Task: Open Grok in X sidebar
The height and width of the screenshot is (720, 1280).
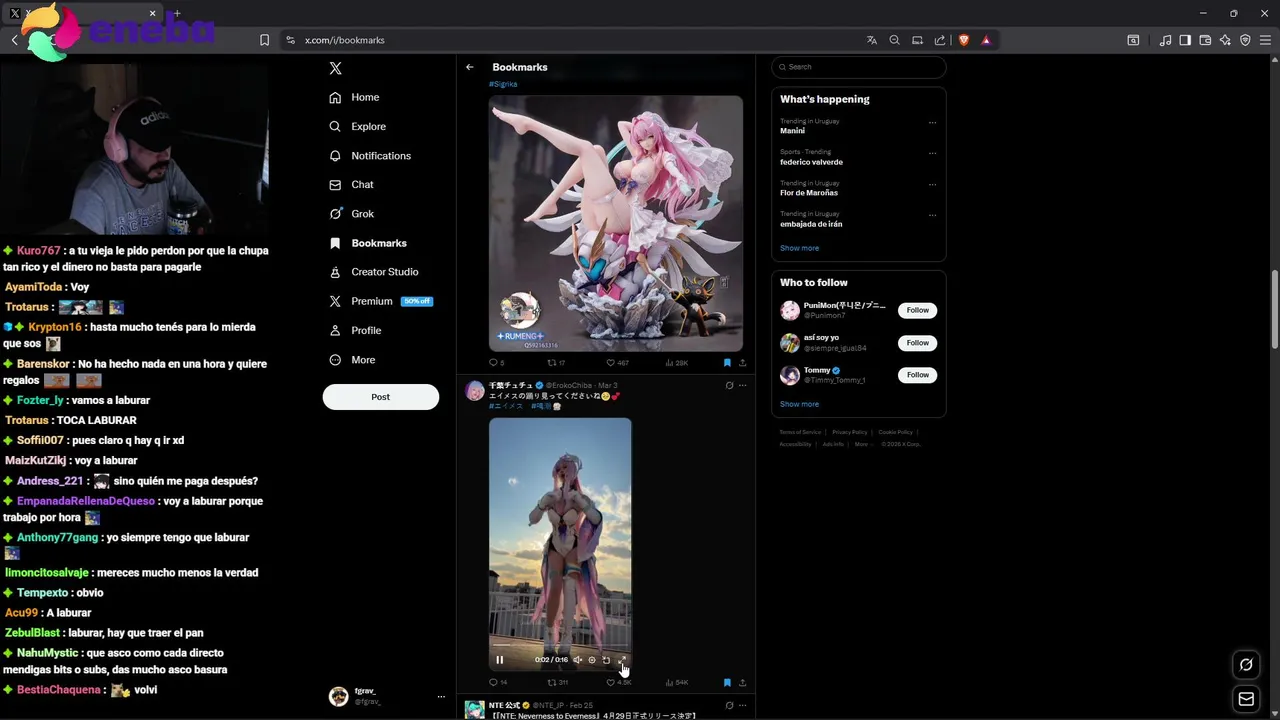Action: pyautogui.click(x=351, y=214)
